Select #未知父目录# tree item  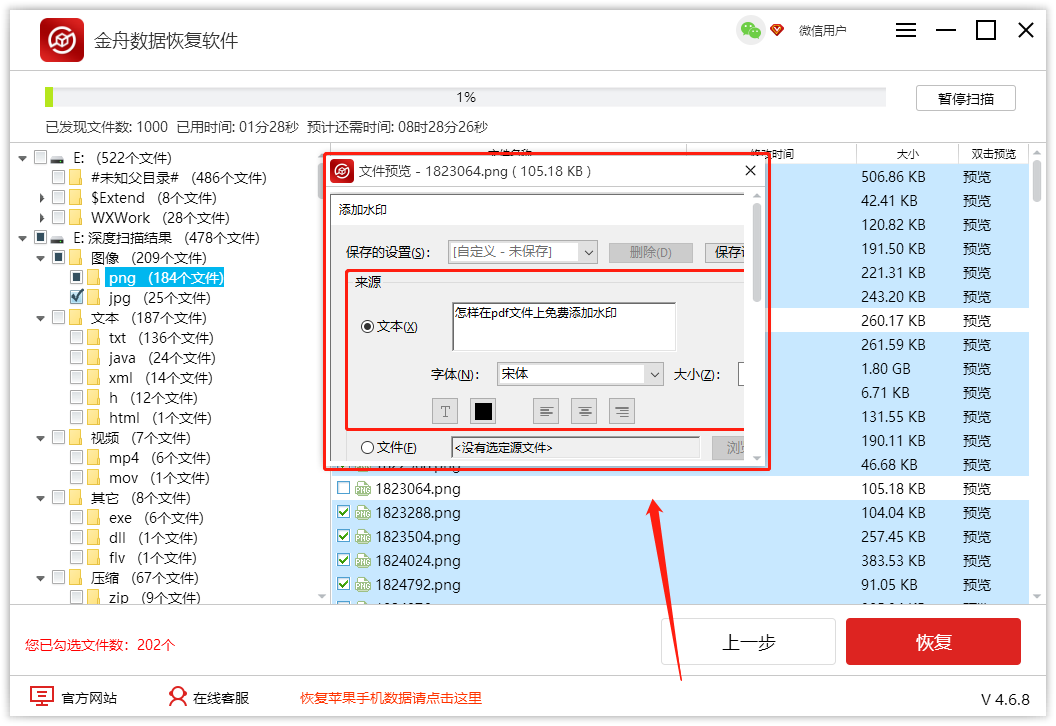coord(135,178)
